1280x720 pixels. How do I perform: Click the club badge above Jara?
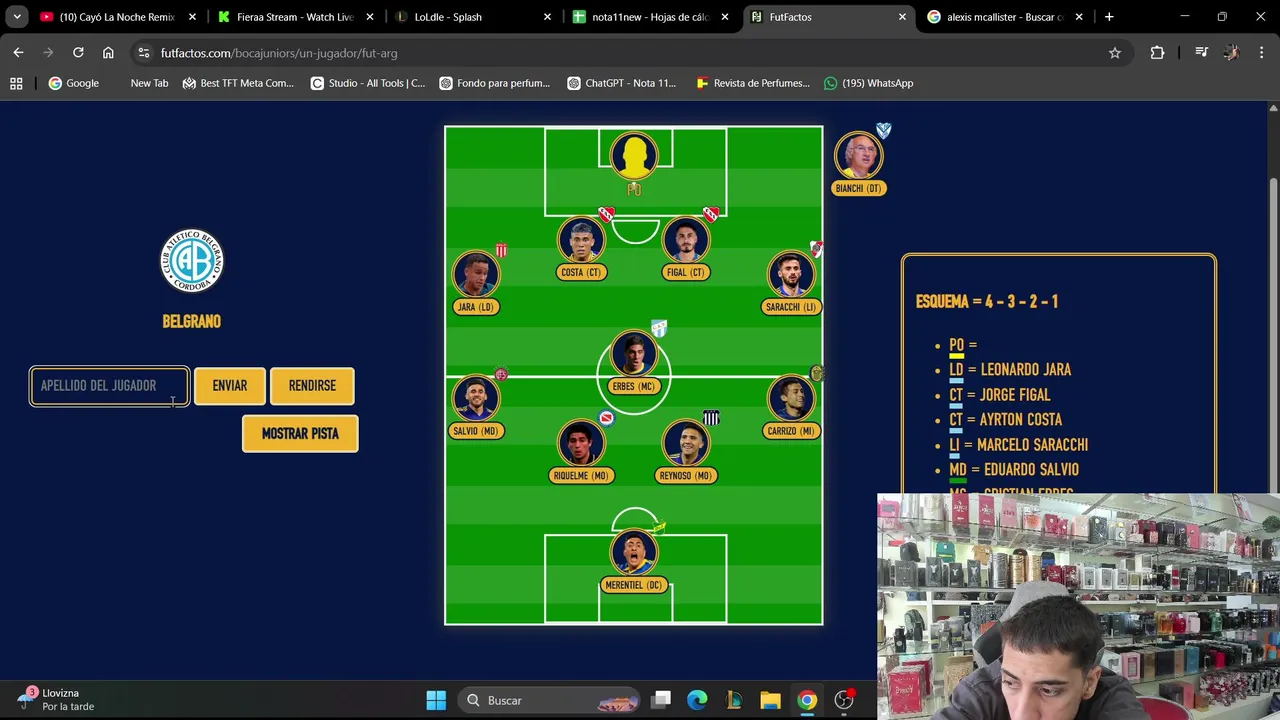[502, 250]
